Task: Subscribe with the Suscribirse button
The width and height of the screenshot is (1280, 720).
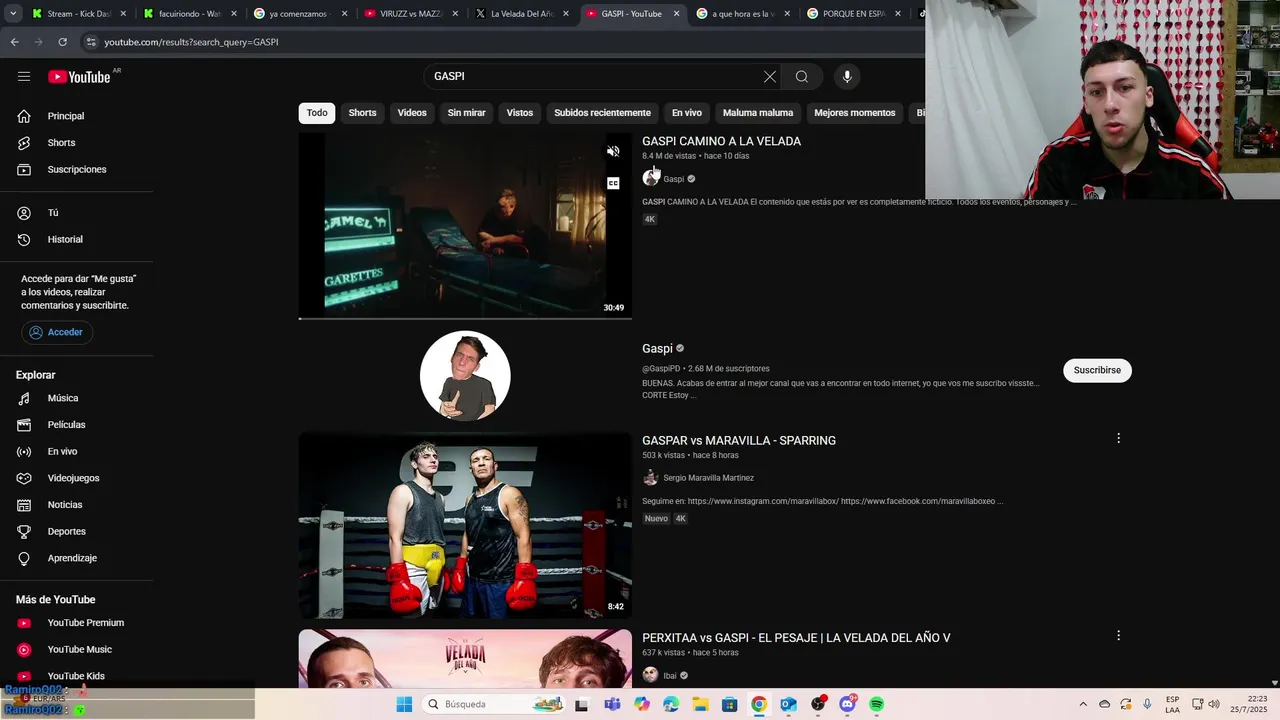Action: (1097, 370)
